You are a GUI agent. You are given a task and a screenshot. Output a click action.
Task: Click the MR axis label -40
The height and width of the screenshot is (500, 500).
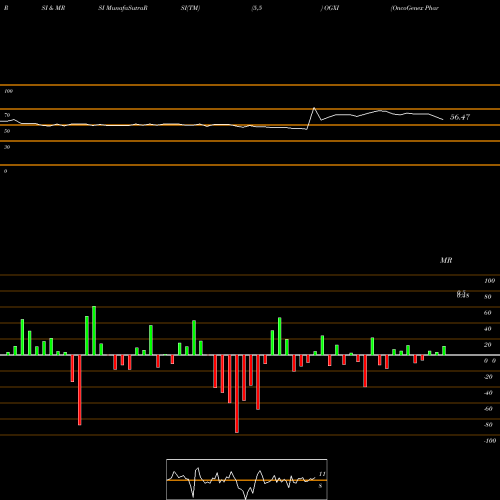488,393
